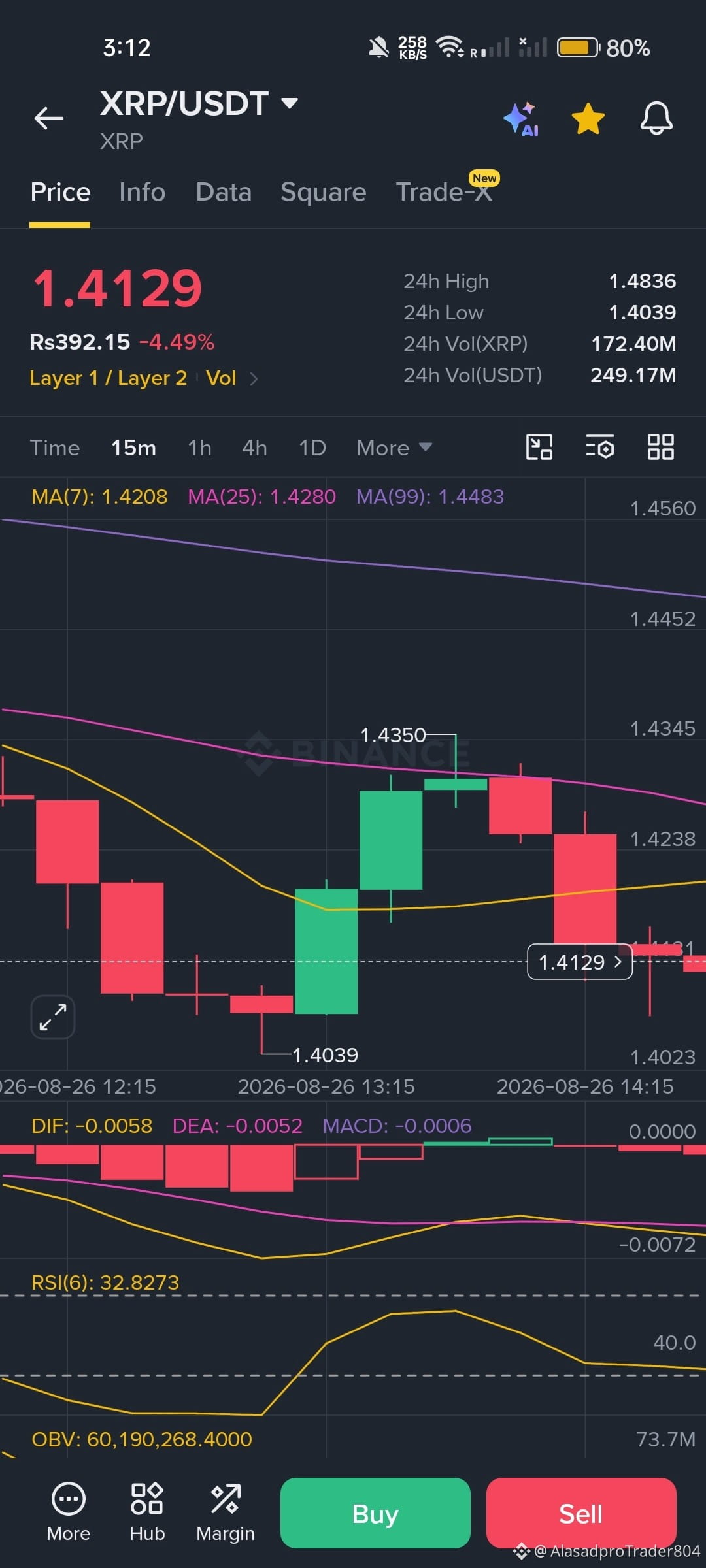Viewport: 706px width, 1568px height.
Task: Select the 1D interval
Action: pyautogui.click(x=312, y=448)
